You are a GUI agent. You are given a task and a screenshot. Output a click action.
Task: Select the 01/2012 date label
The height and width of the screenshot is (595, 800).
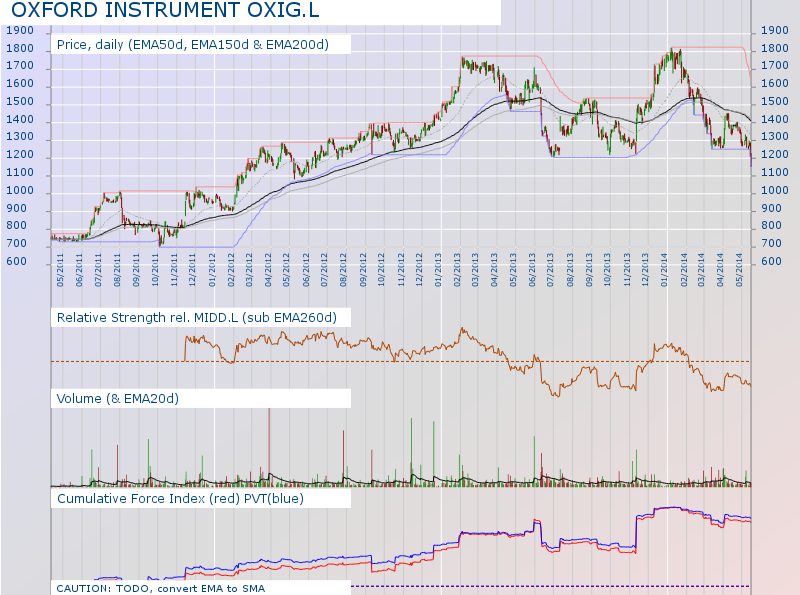212,270
